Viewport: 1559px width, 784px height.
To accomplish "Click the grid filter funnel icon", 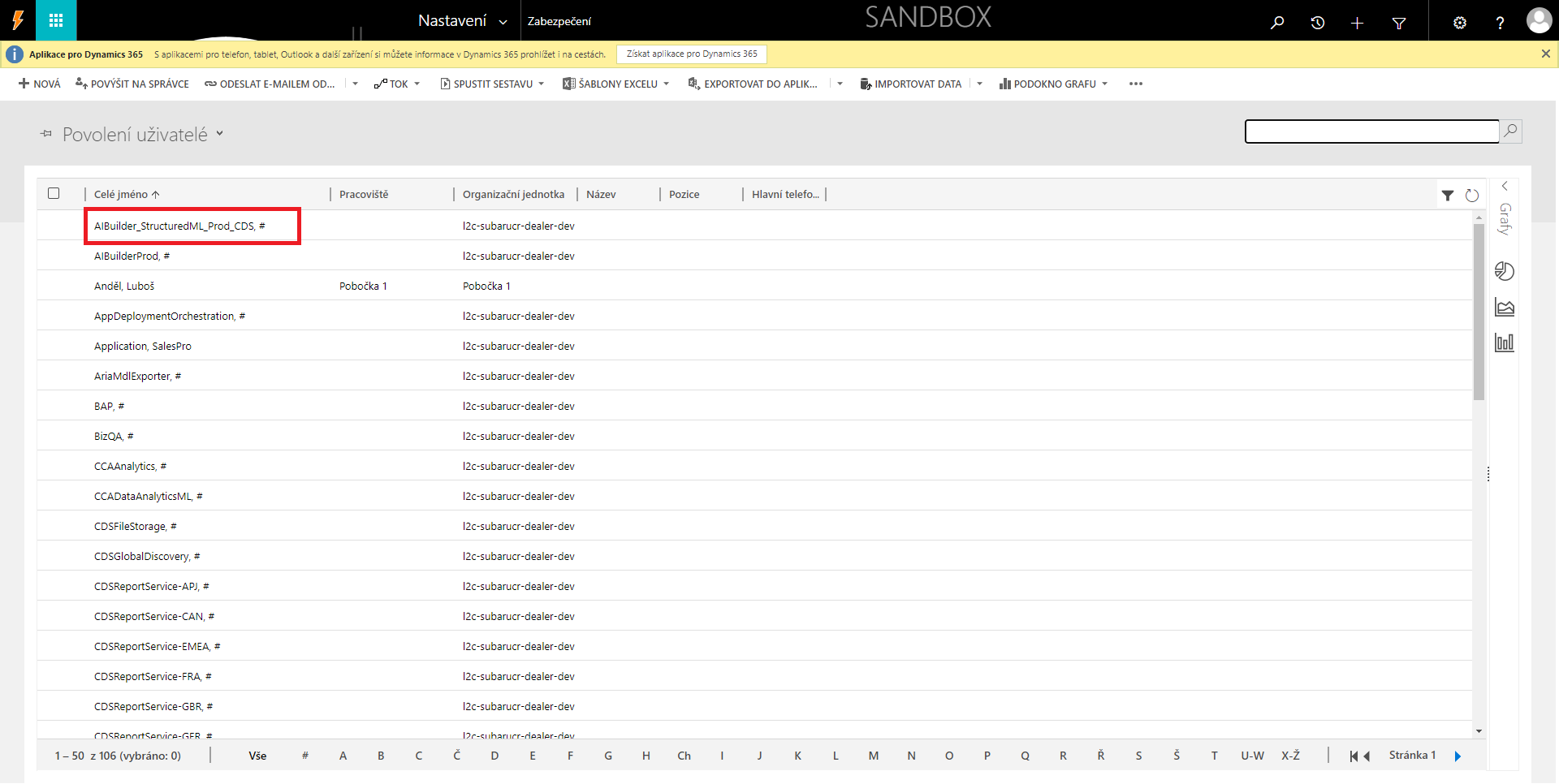I will 1447,196.
